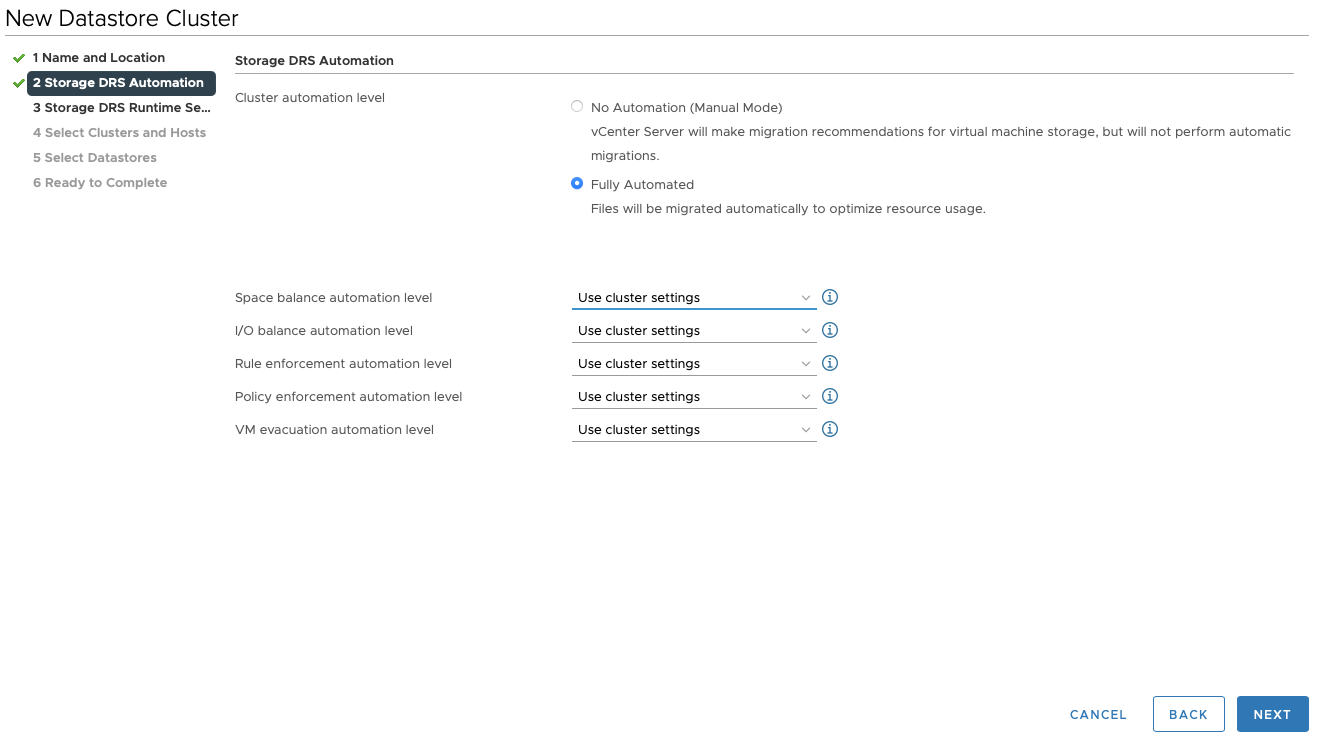Viewport: 1324px width, 742px height.
Task: Cancel the New Datastore Cluster wizard
Action: pyautogui.click(x=1097, y=714)
